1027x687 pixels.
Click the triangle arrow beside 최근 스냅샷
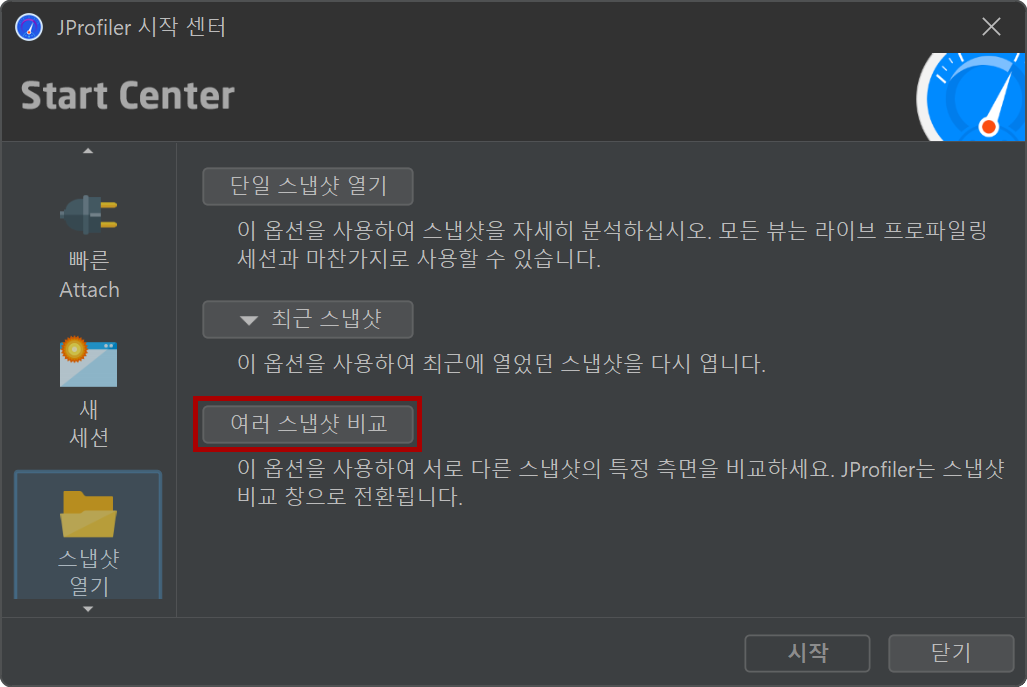[248, 320]
